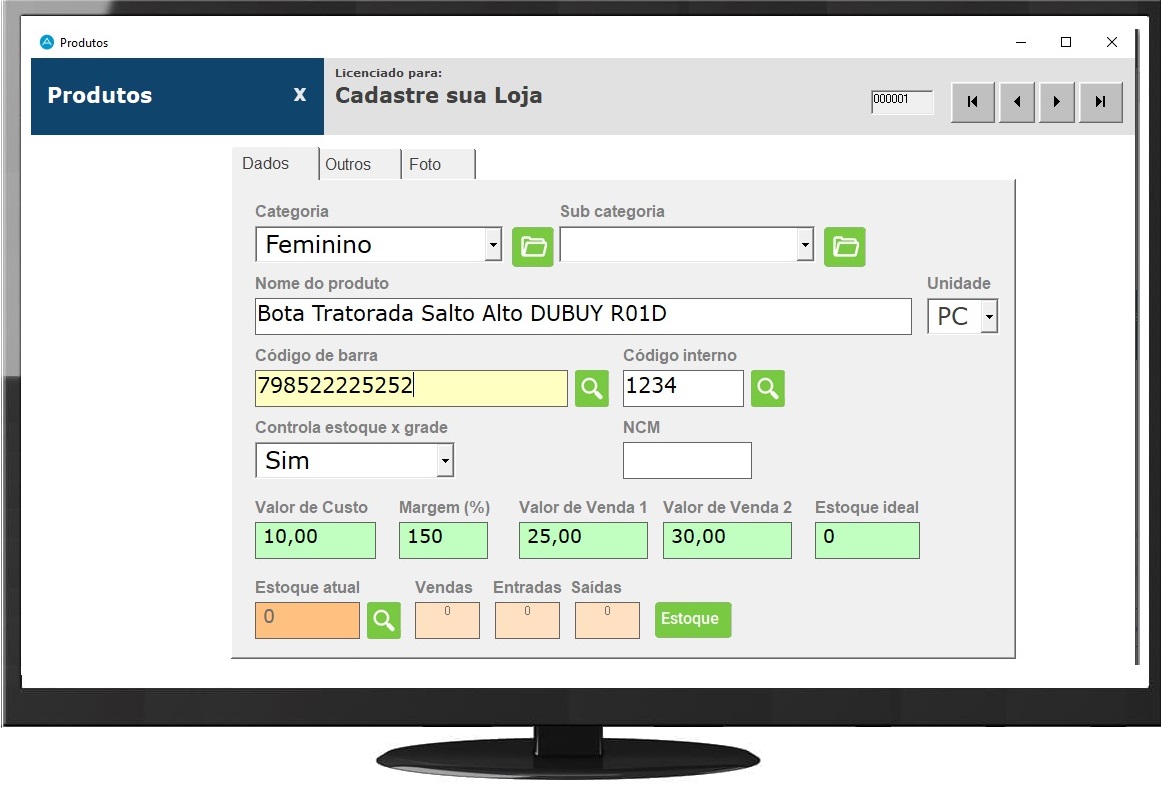
Task: Jump to last record
Action: pos(1100,102)
